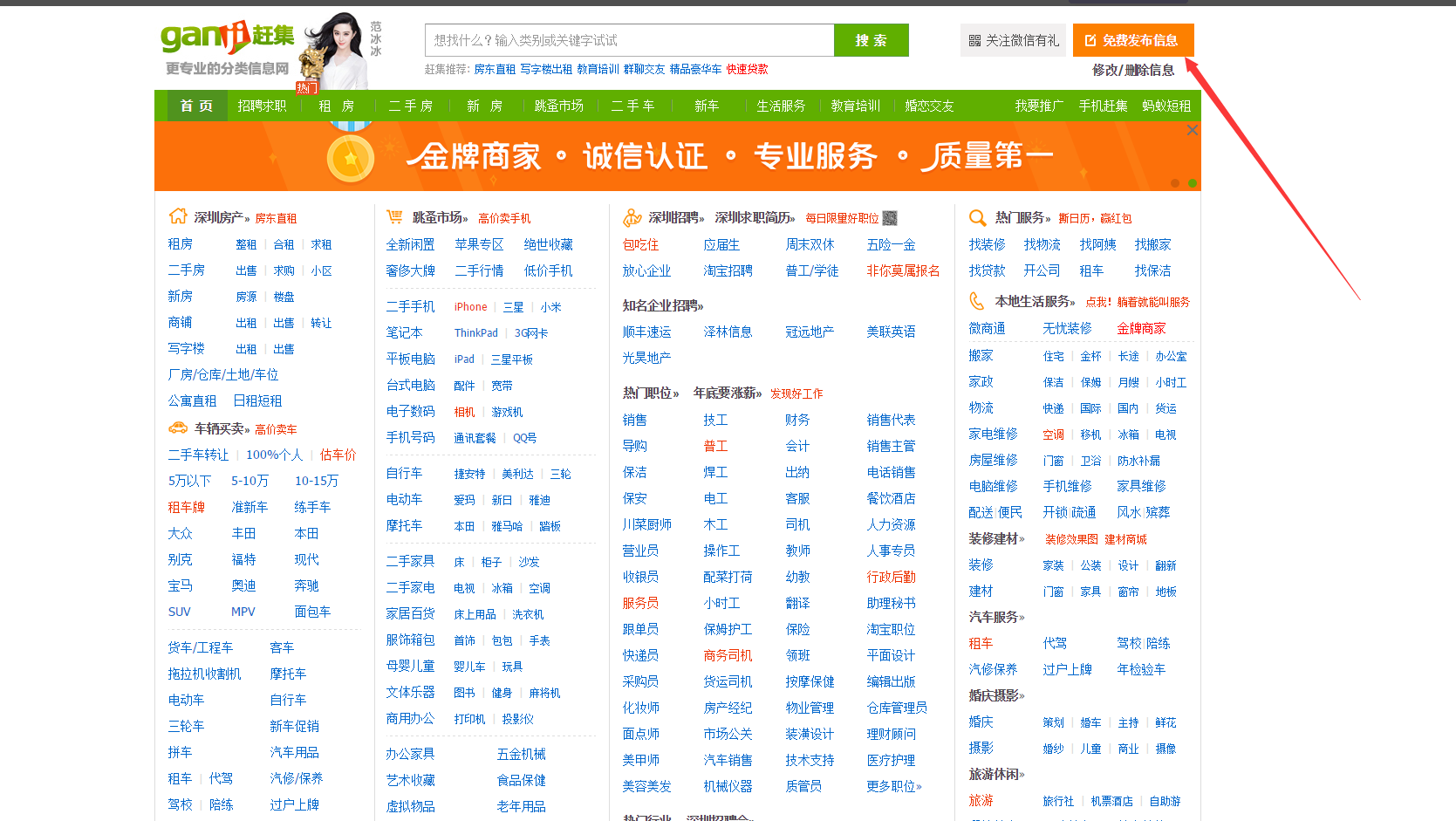Click the 写字楼出租 recommended link
1456x821 pixels.
tap(546, 69)
